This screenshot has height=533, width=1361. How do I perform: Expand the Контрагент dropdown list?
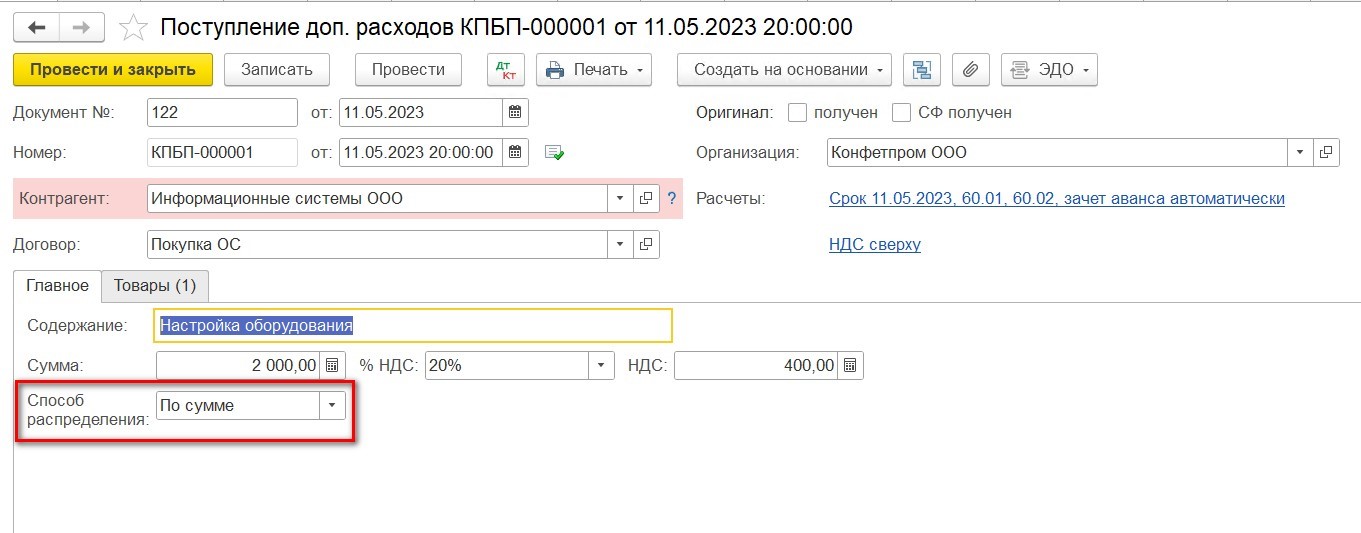point(620,198)
